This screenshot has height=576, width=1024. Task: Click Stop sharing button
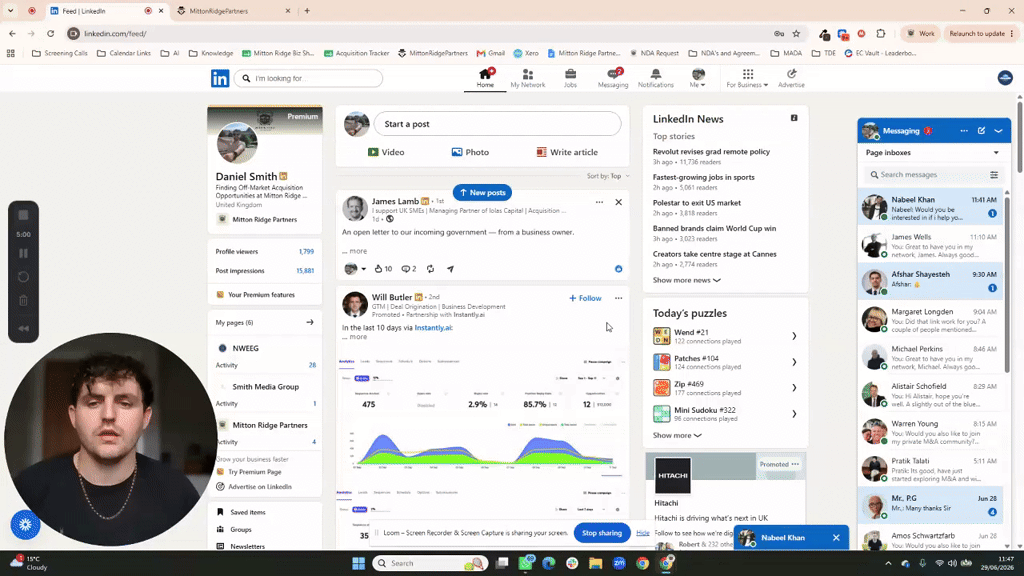click(601, 533)
